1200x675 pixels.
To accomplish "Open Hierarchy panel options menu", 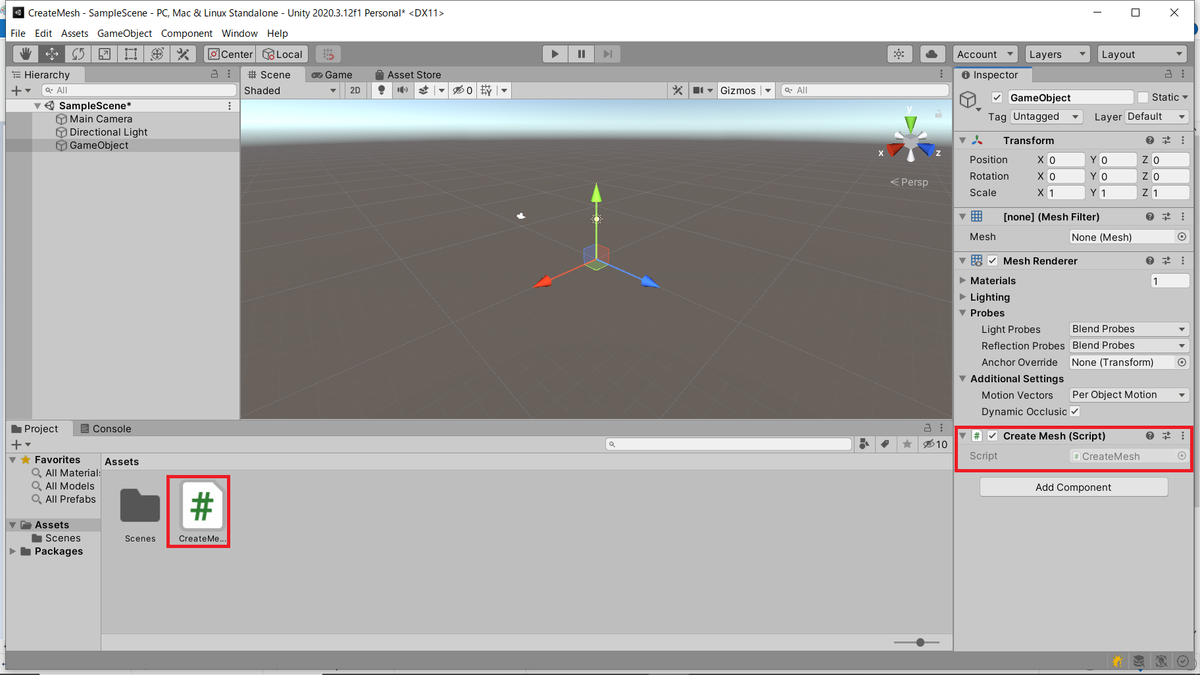I will (x=230, y=74).
